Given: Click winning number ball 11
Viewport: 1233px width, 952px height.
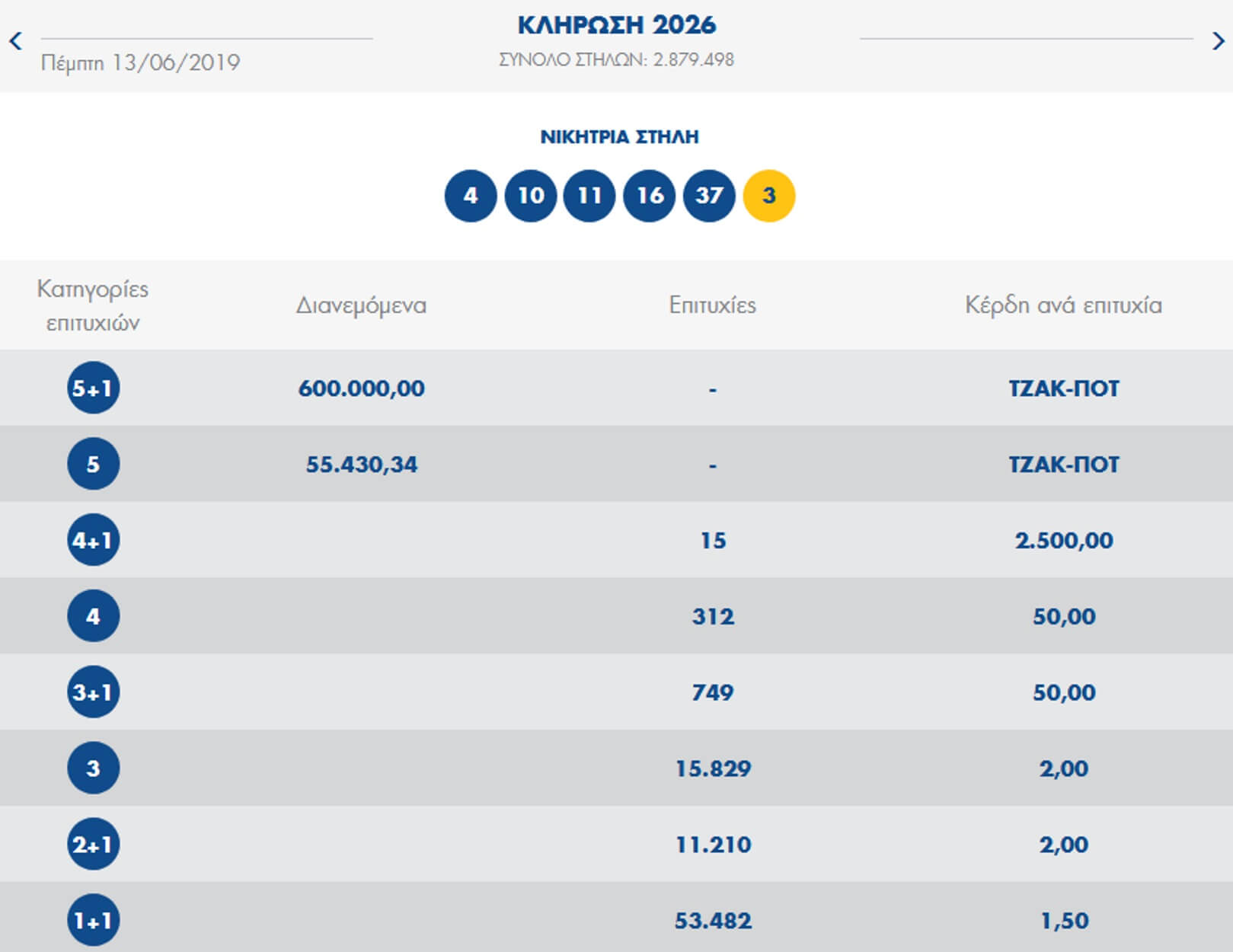Looking at the screenshot, I should pos(589,196).
